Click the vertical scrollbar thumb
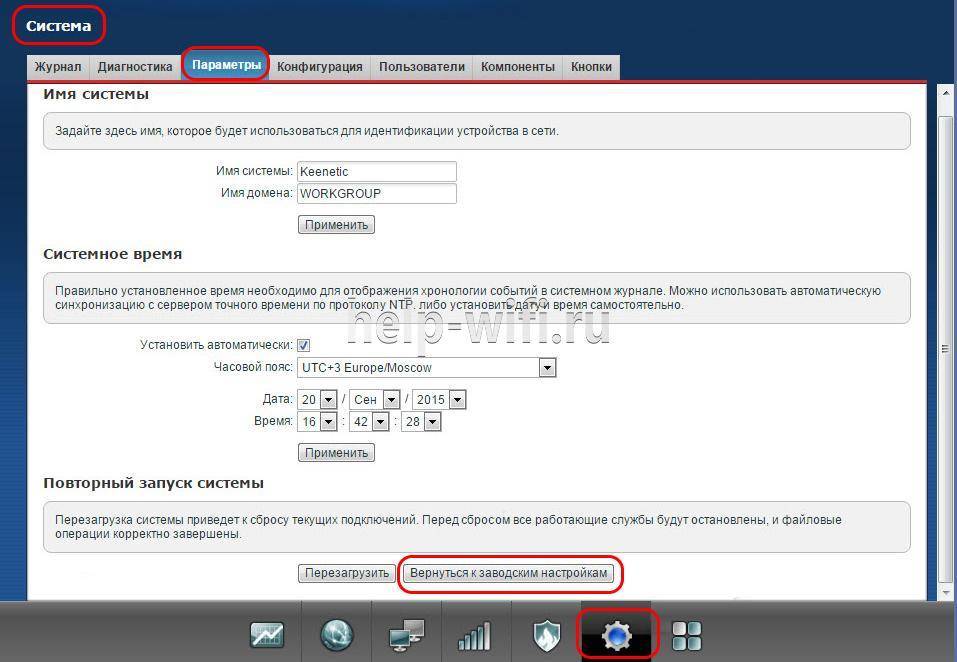 tap(945, 349)
